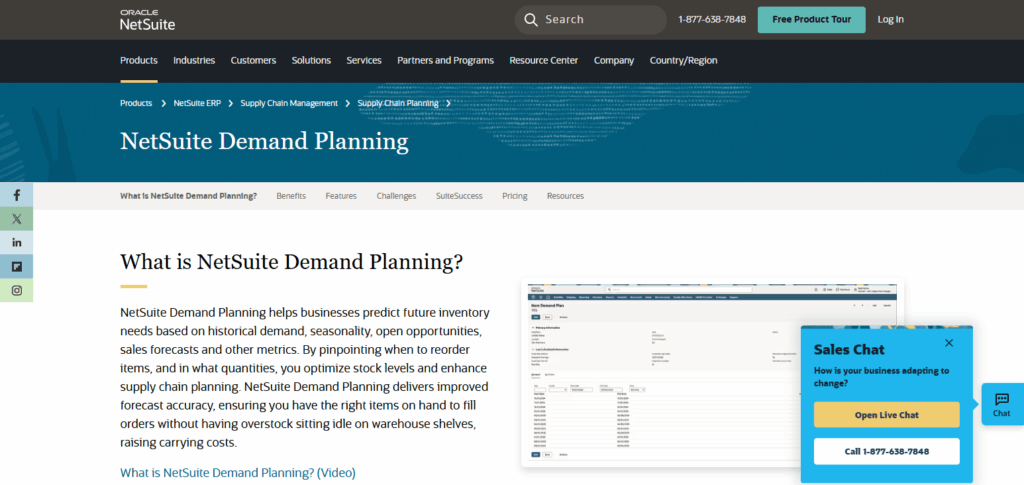Open the Resource Center menu

pyautogui.click(x=543, y=60)
